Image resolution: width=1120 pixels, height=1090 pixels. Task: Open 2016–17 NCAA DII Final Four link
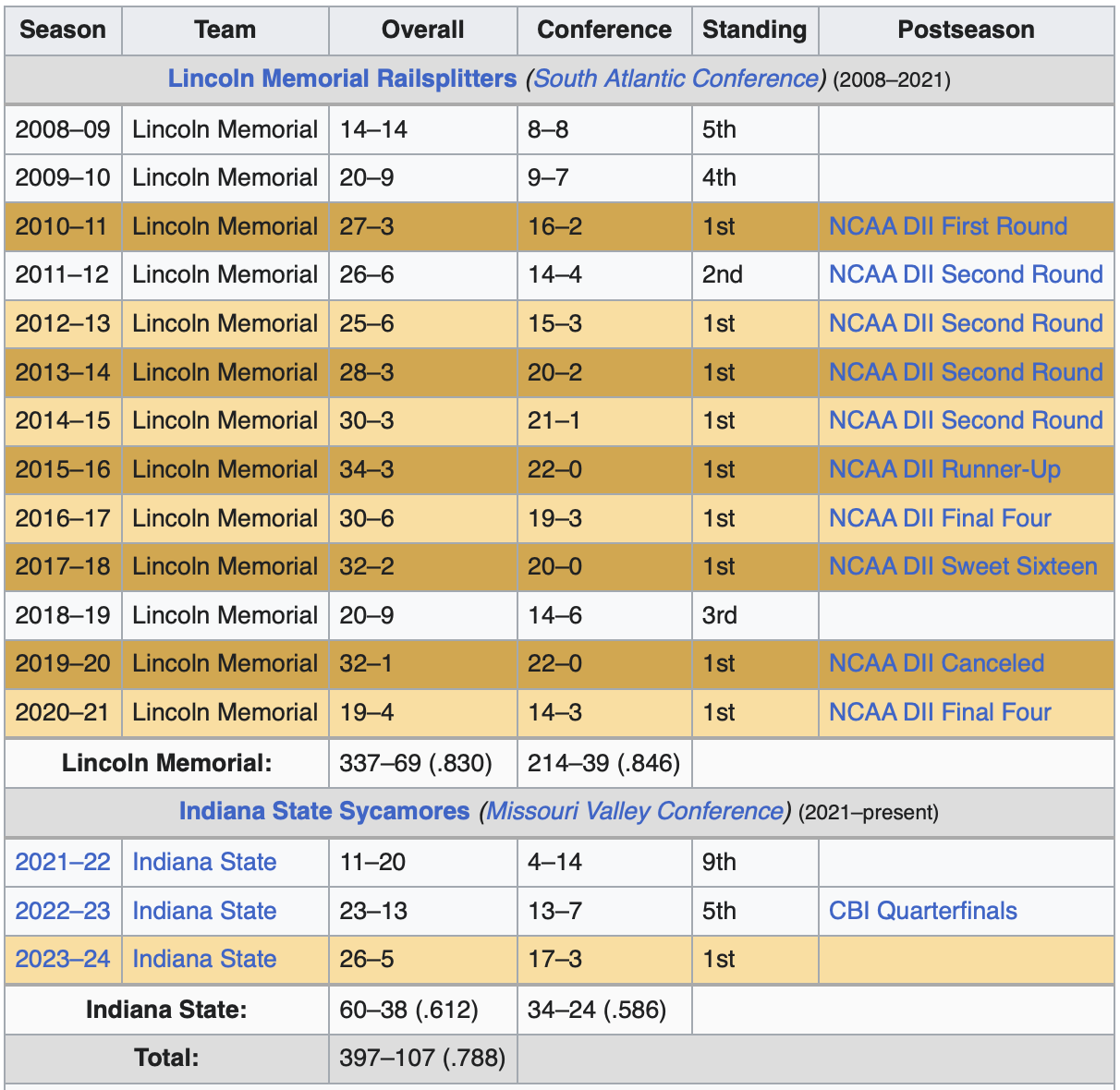tap(940, 518)
